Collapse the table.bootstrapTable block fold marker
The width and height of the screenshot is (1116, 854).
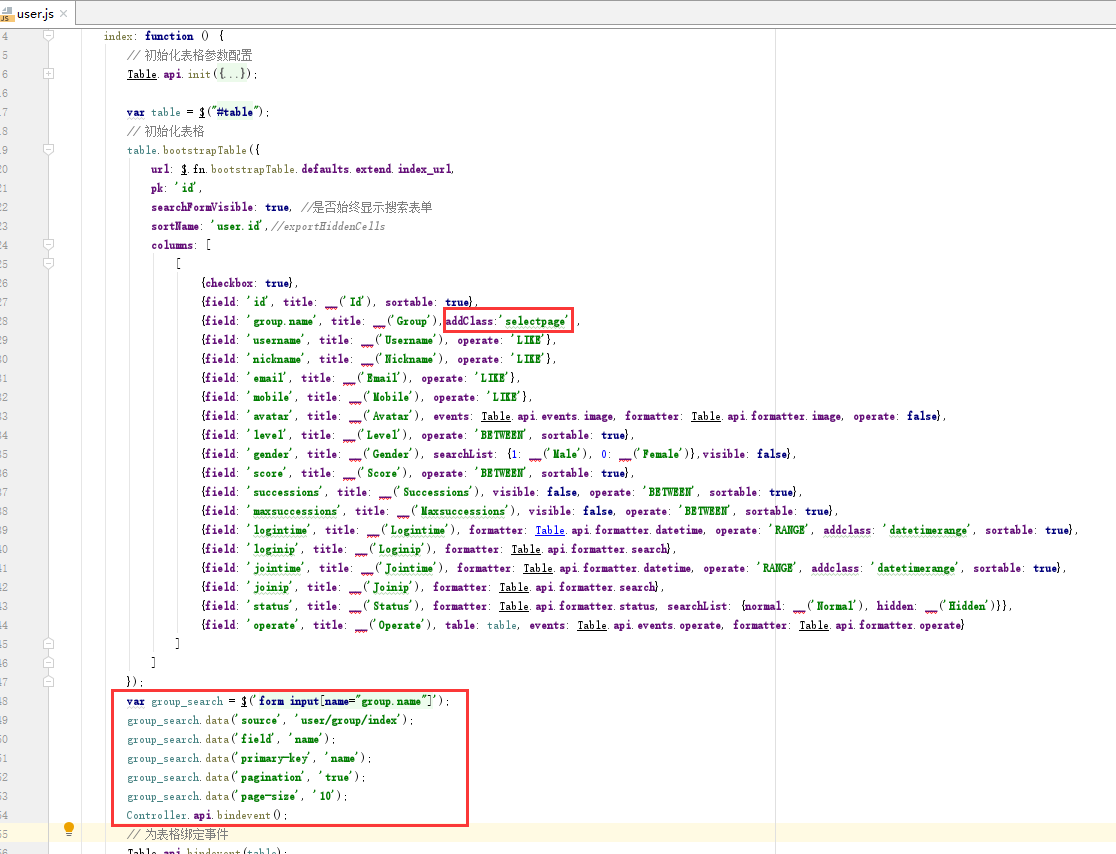pyautogui.click(x=48, y=149)
